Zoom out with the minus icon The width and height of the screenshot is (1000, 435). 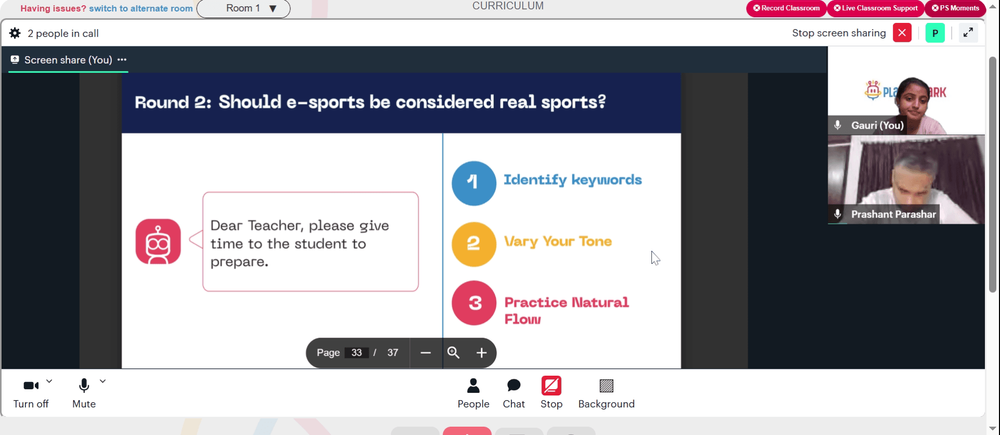(x=426, y=353)
